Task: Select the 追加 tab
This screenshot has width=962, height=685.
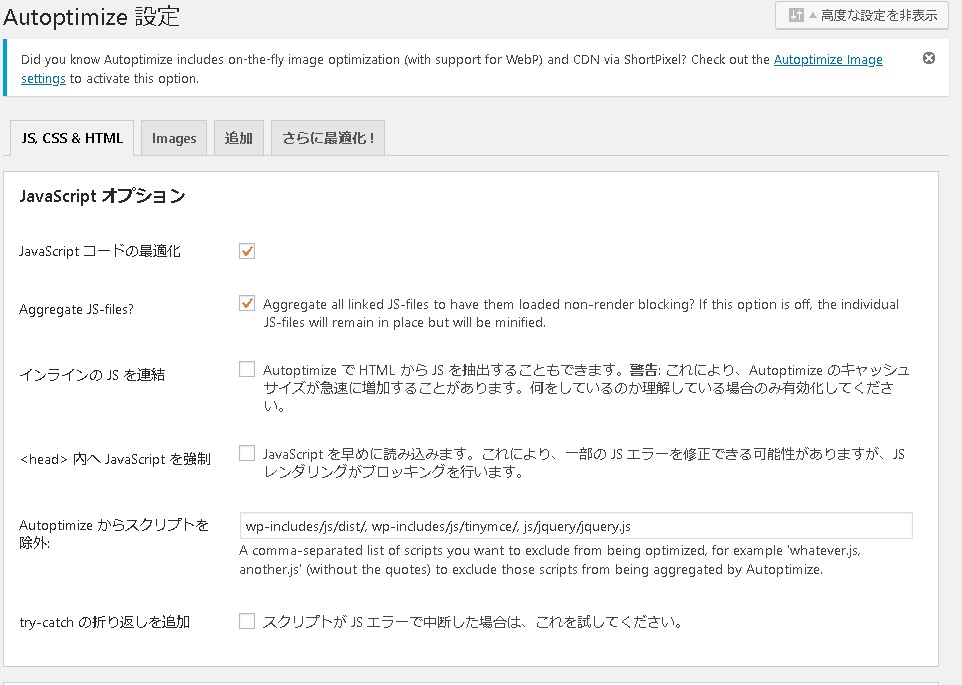Action: (239, 139)
